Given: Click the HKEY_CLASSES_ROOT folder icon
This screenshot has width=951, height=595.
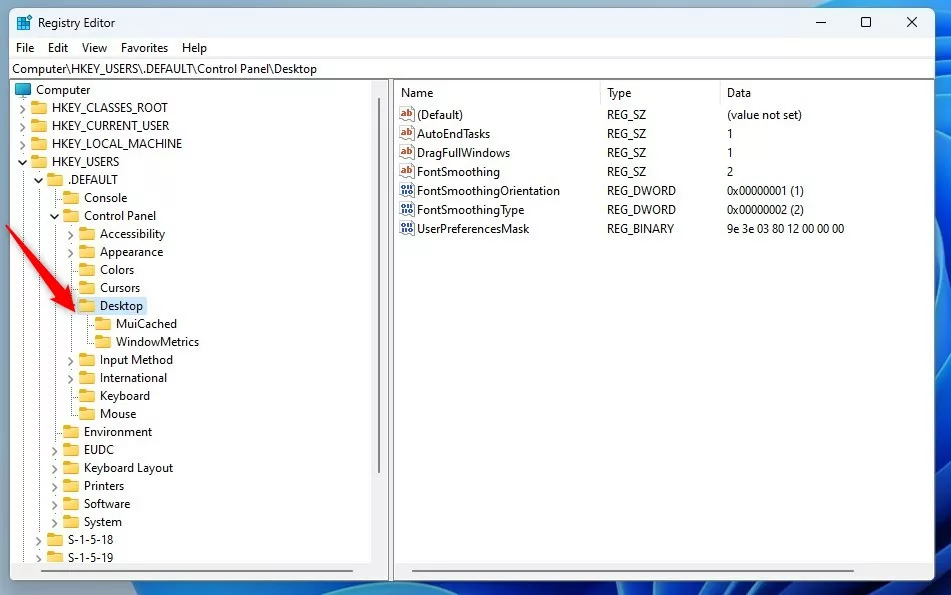Looking at the screenshot, I should coord(39,108).
